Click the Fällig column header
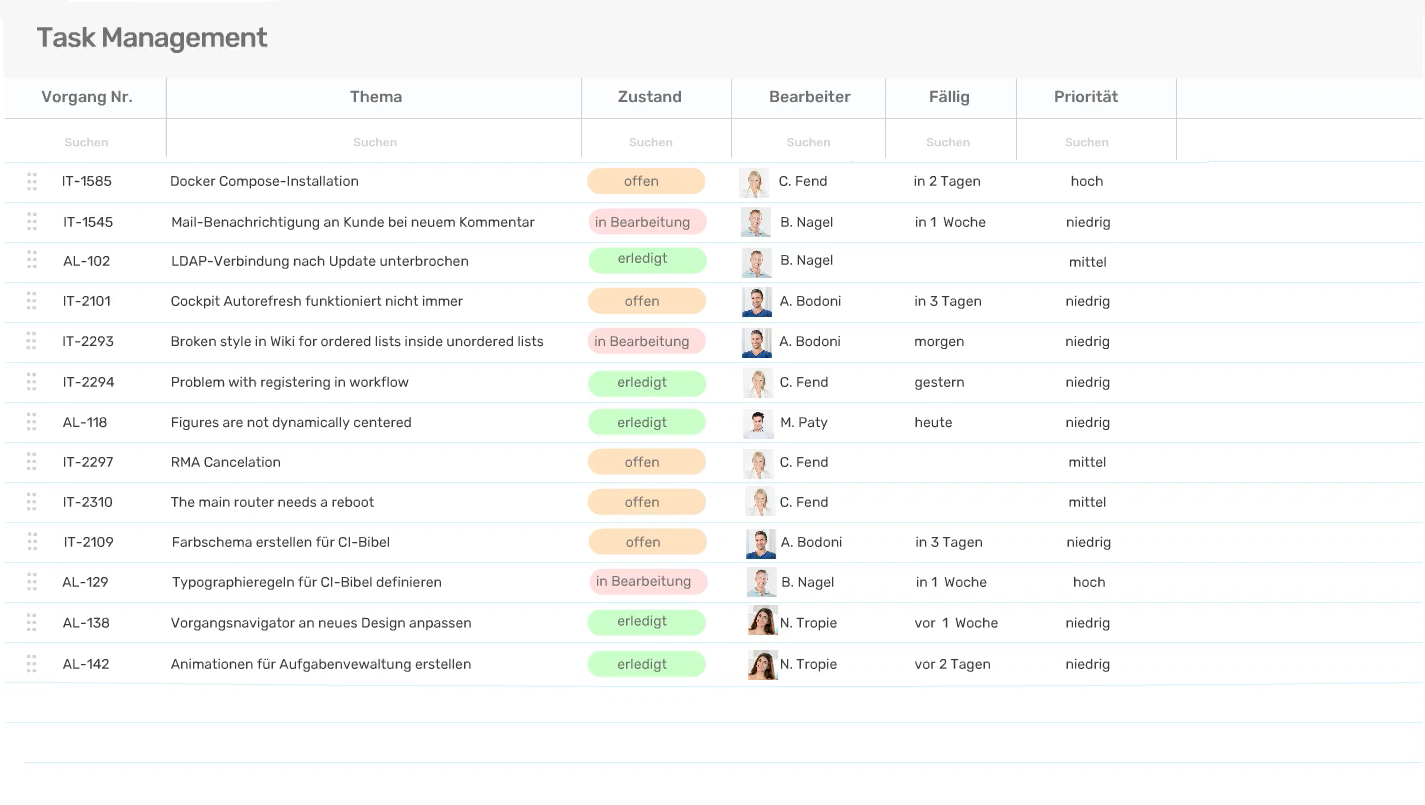Screen dimensions: 1425x805 [949, 97]
